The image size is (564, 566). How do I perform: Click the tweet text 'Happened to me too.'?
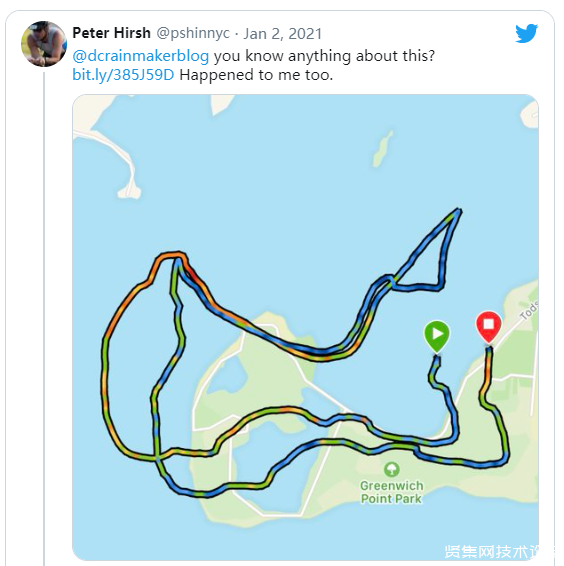[256, 75]
